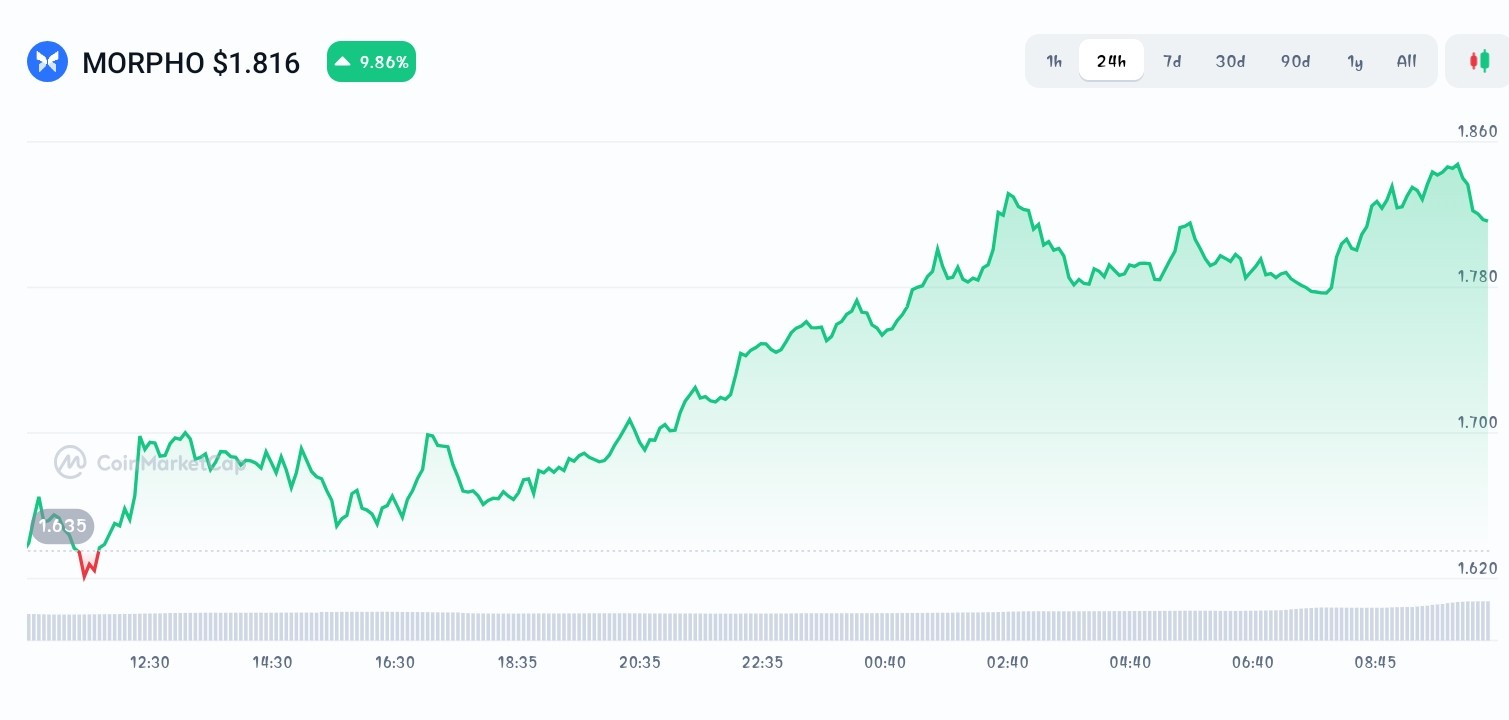The height and width of the screenshot is (720, 1509).
Task: Click the 1.700 y-axis label
Action: click(1477, 422)
